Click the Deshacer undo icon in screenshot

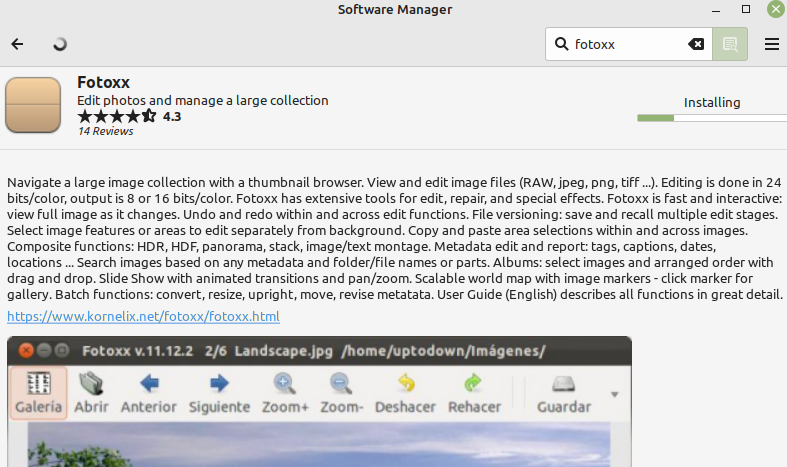coord(406,384)
